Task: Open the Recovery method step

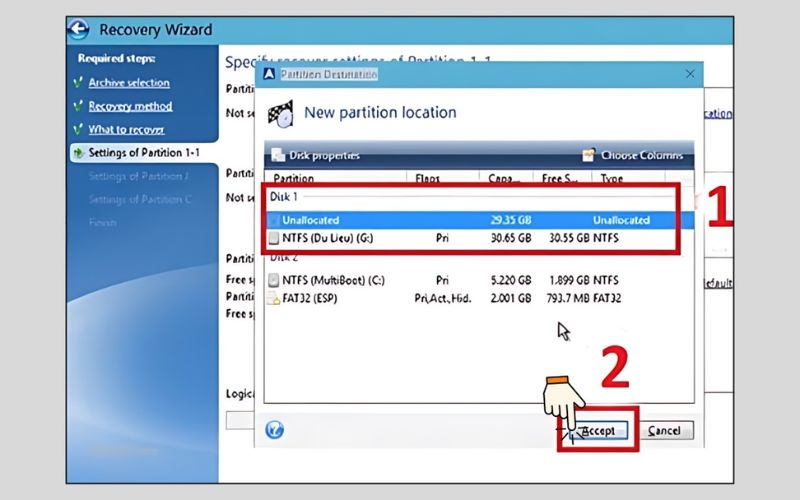Action: pyautogui.click(x=130, y=106)
